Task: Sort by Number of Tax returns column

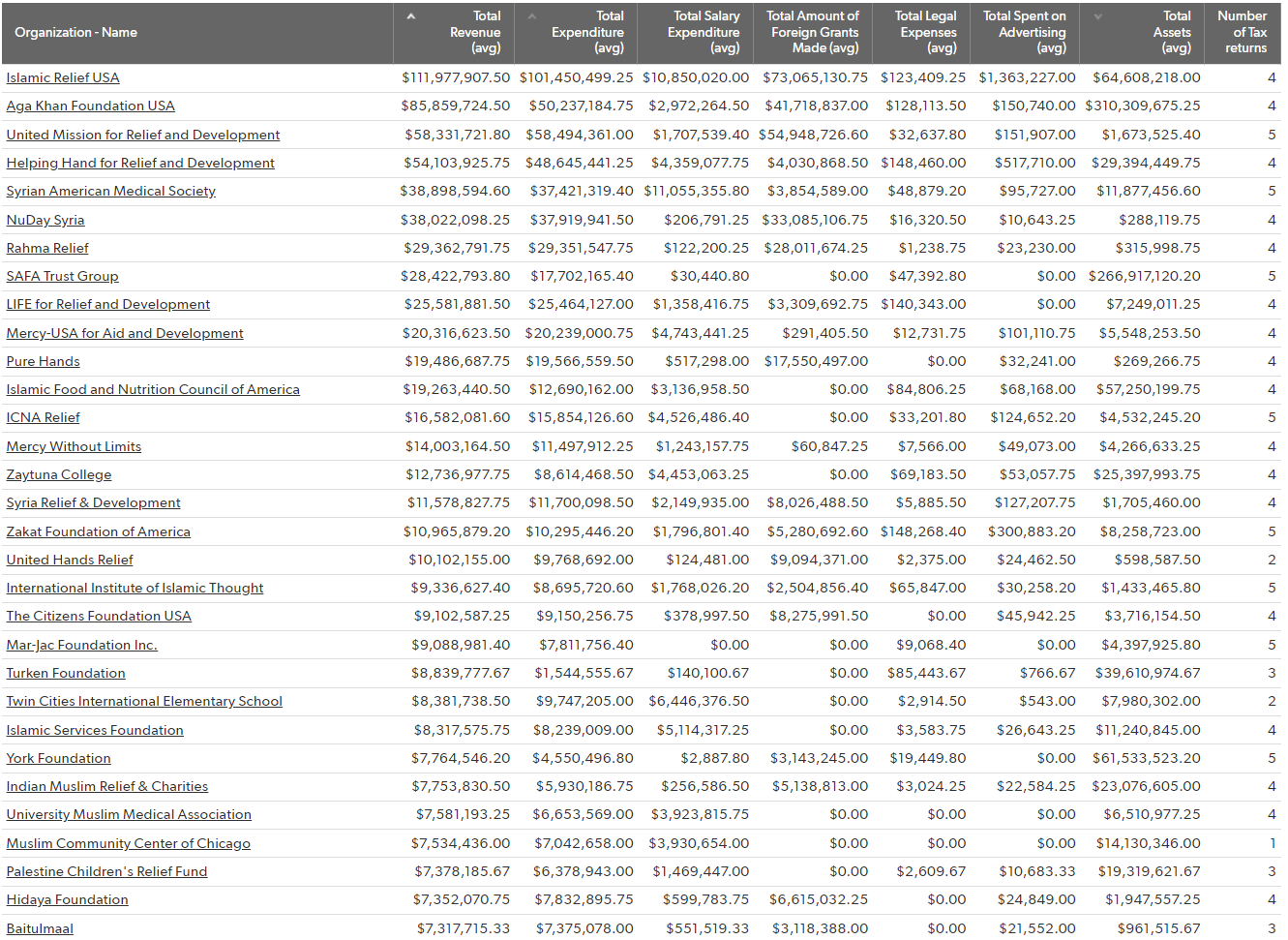Action: pyautogui.click(x=1242, y=33)
